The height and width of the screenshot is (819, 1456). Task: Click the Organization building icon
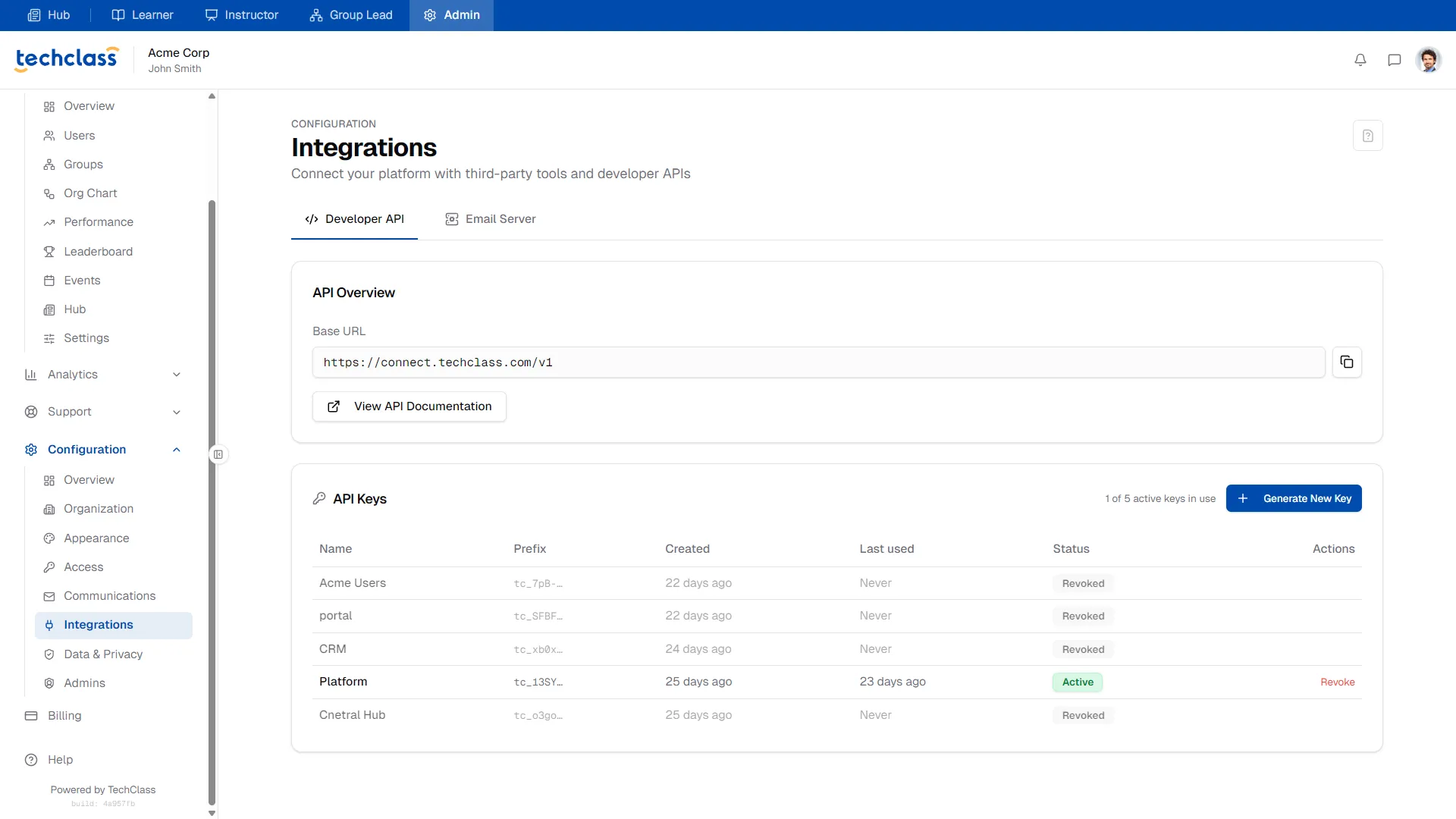click(x=49, y=509)
